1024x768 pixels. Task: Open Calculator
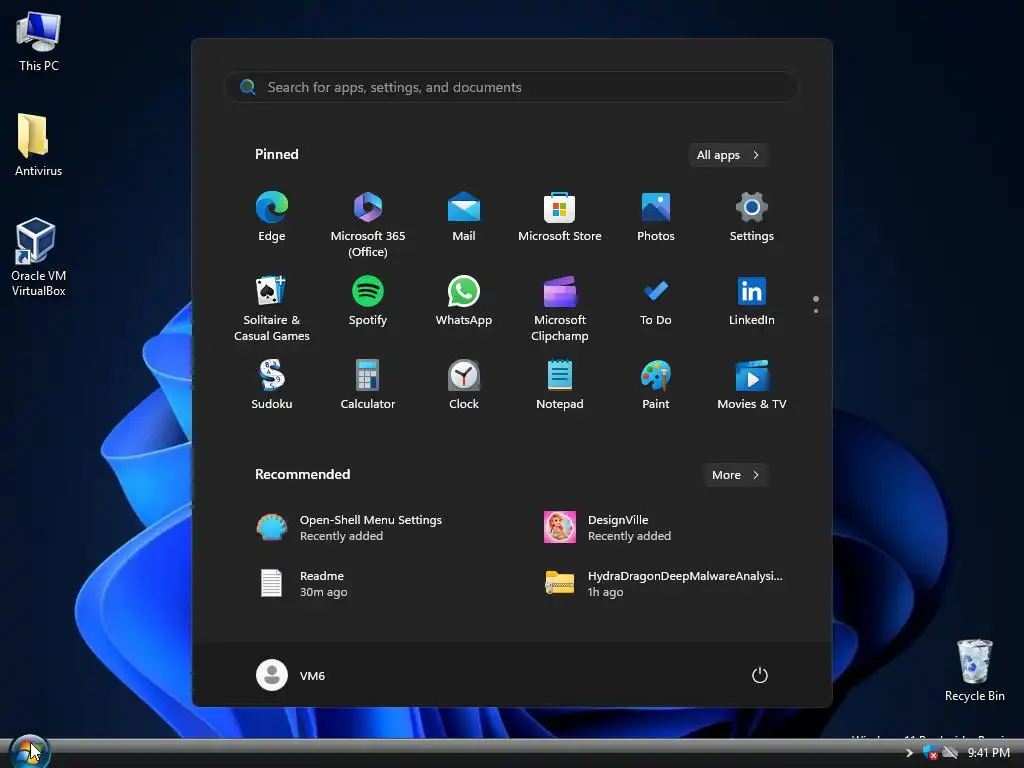(368, 385)
